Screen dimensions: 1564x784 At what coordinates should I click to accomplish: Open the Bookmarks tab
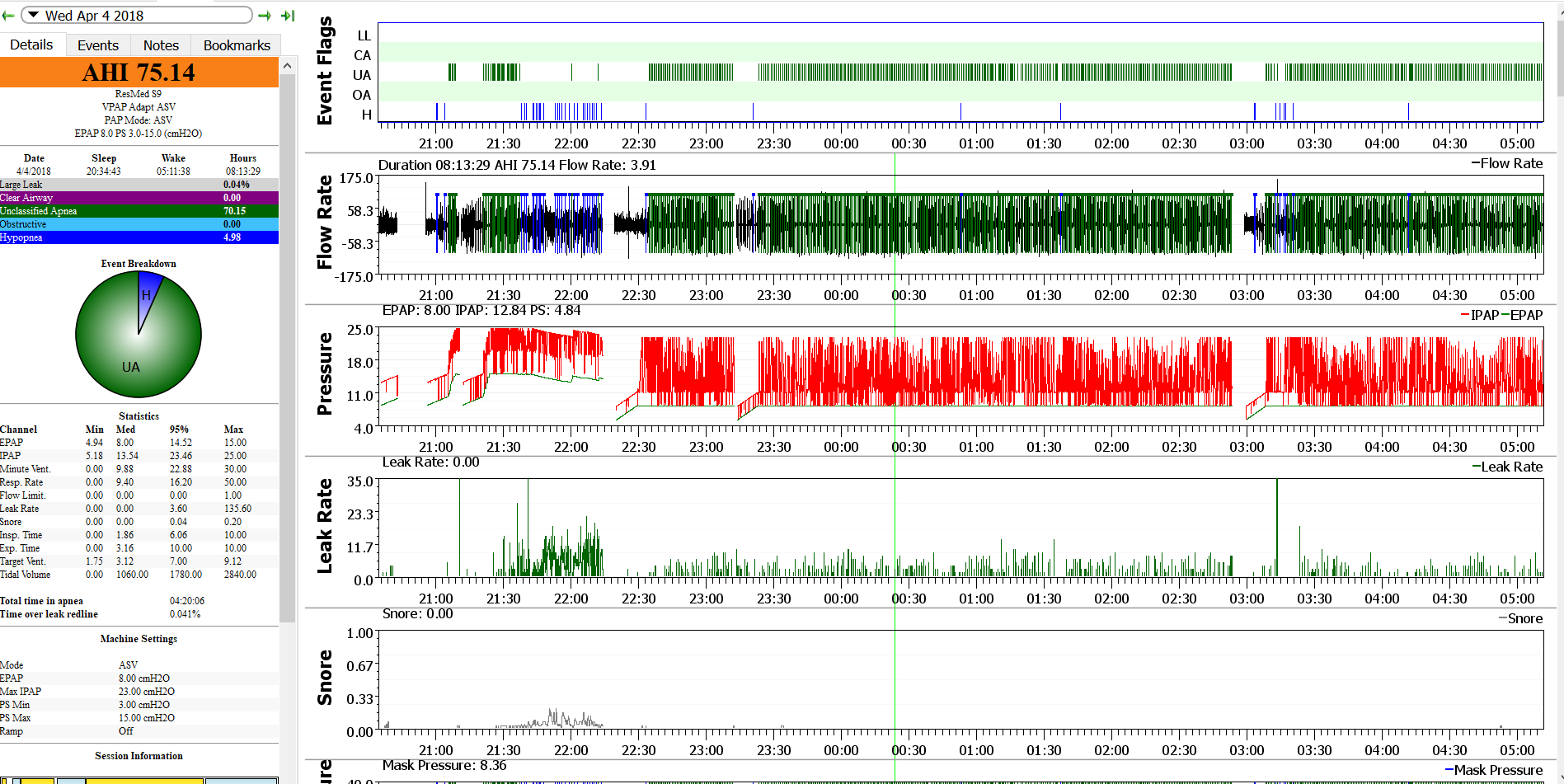point(237,45)
